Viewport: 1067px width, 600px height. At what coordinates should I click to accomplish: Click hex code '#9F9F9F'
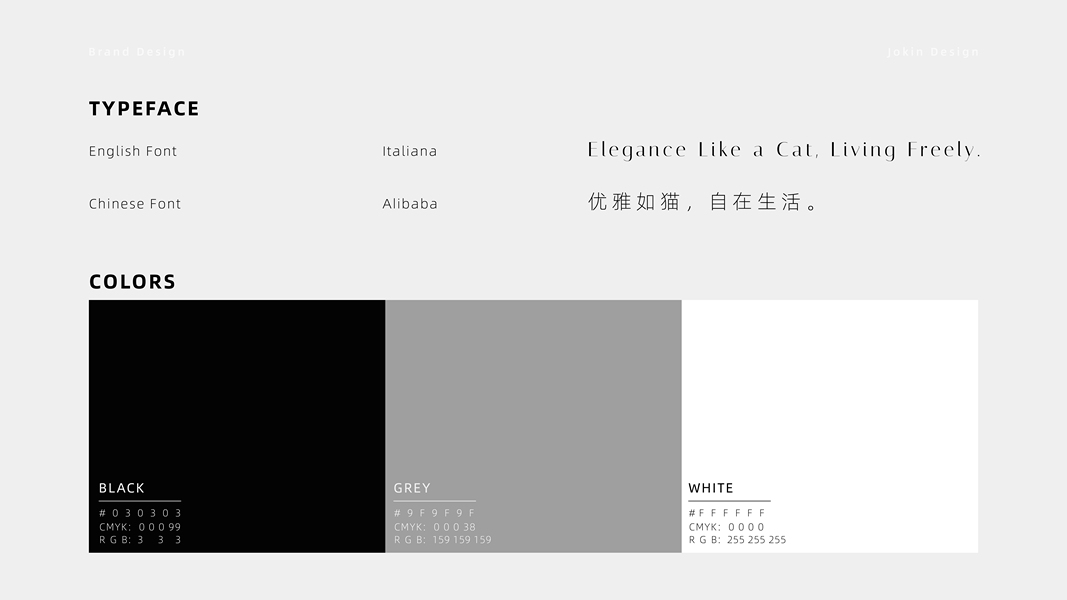(434, 513)
